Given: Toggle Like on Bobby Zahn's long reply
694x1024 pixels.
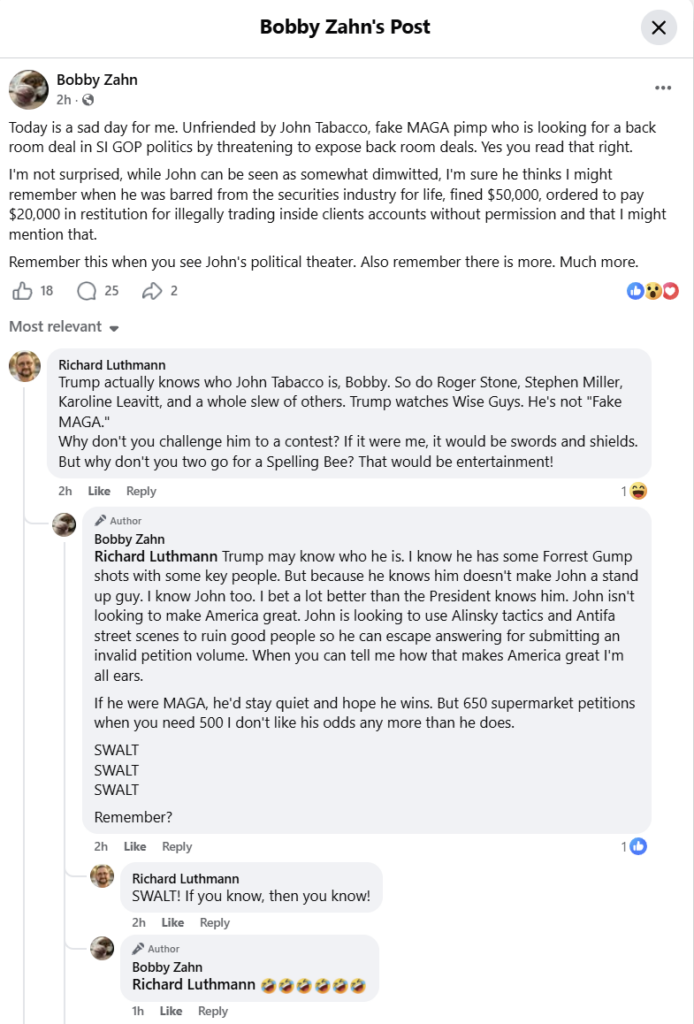Looking at the screenshot, I should (134, 846).
